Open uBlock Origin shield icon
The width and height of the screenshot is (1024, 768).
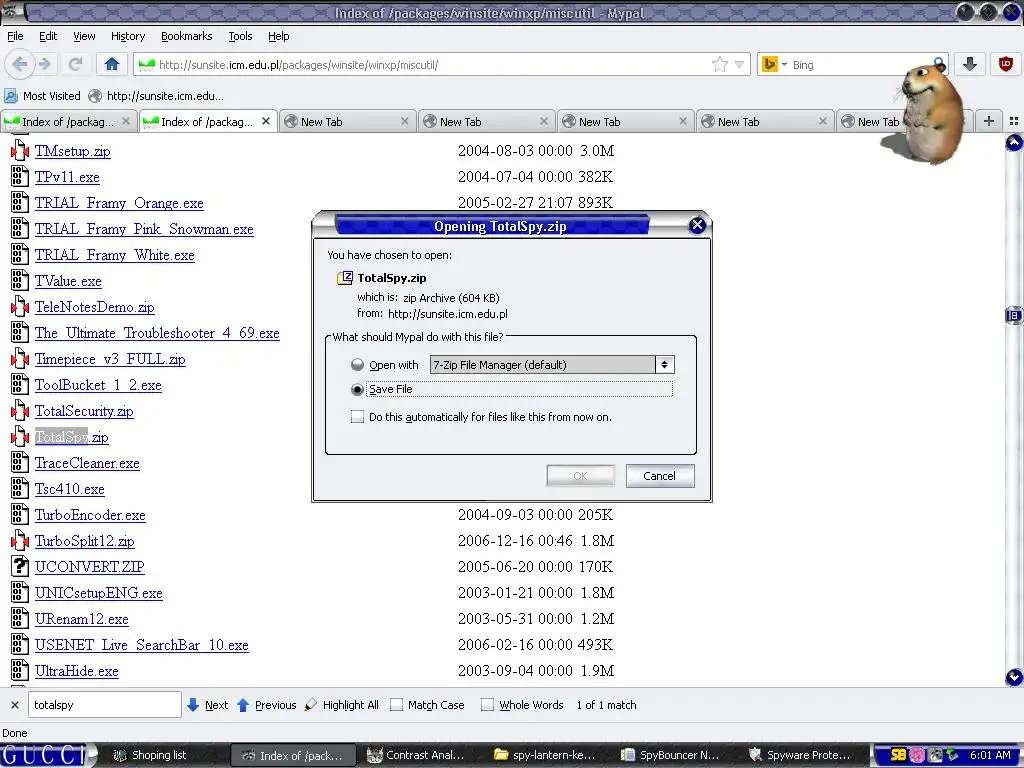[1006, 64]
